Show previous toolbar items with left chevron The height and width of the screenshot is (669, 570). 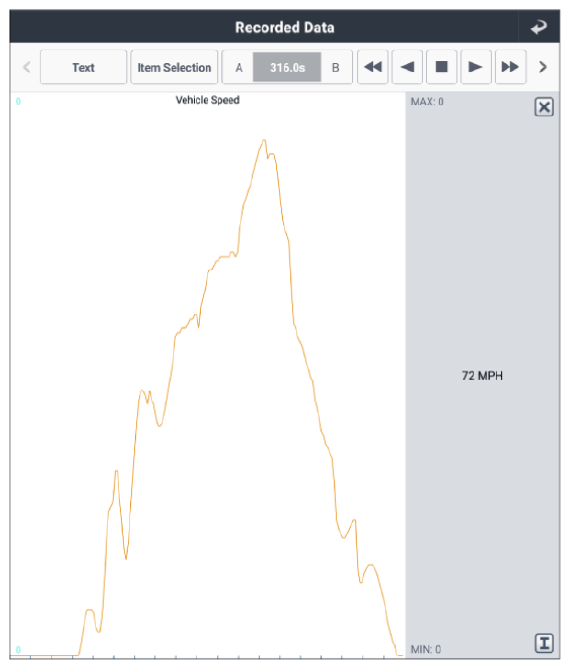pyautogui.click(x=27, y=67)
